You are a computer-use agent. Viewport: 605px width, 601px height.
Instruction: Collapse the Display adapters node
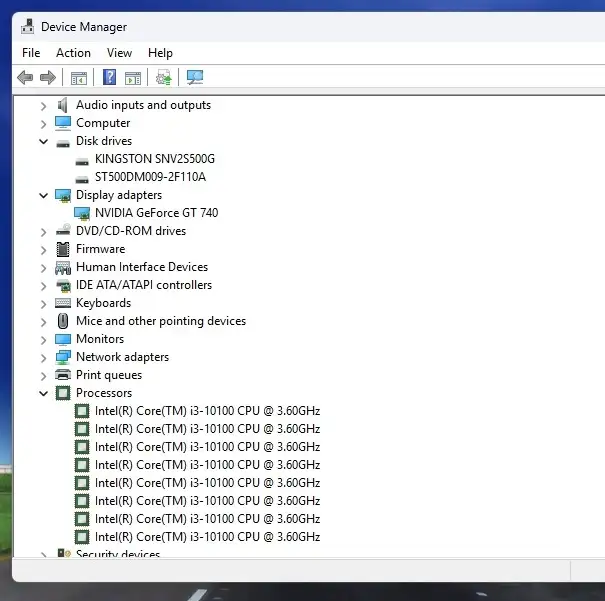[x=44, y=196]
